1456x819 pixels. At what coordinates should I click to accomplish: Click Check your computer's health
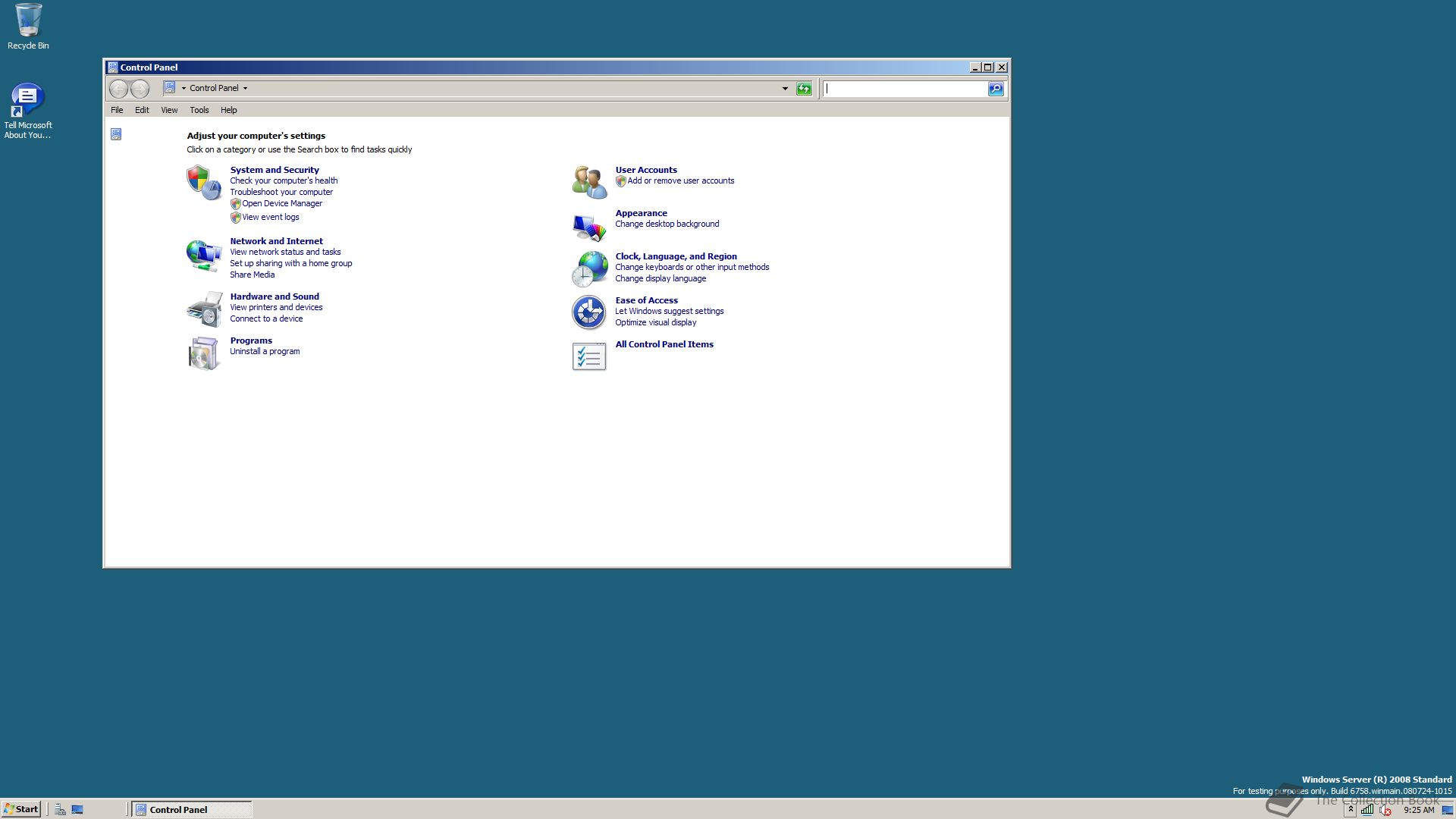[284, 180]
